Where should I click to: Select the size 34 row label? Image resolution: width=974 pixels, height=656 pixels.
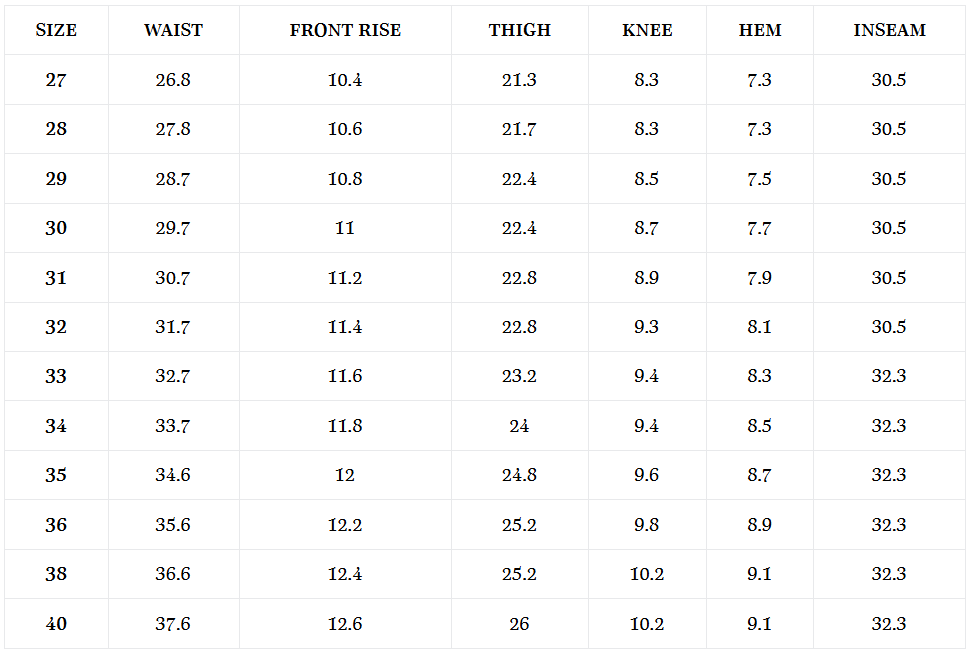[56, 426]
